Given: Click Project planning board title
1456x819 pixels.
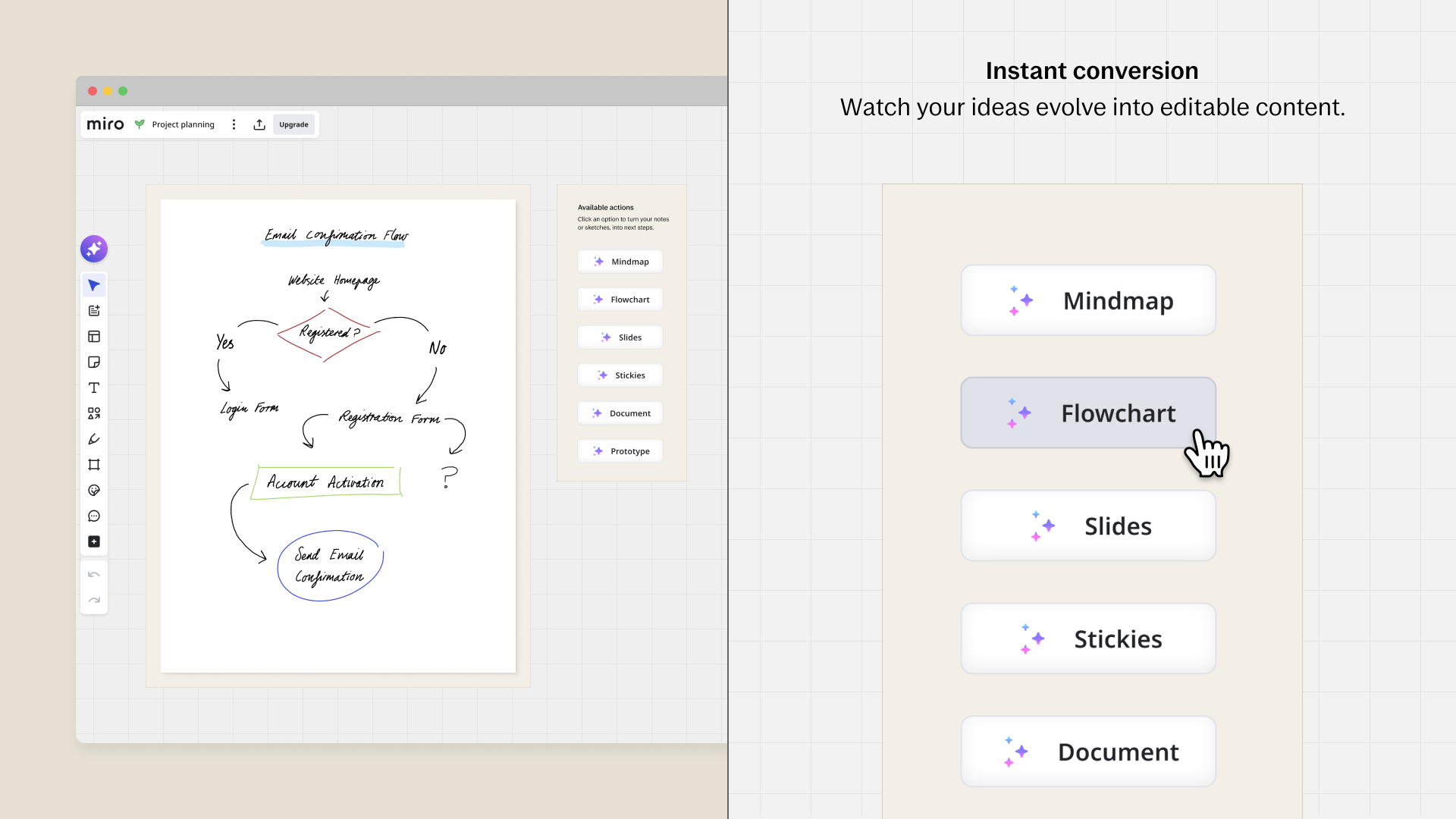Looking at the screenshot, I should [x=183, y=124].
